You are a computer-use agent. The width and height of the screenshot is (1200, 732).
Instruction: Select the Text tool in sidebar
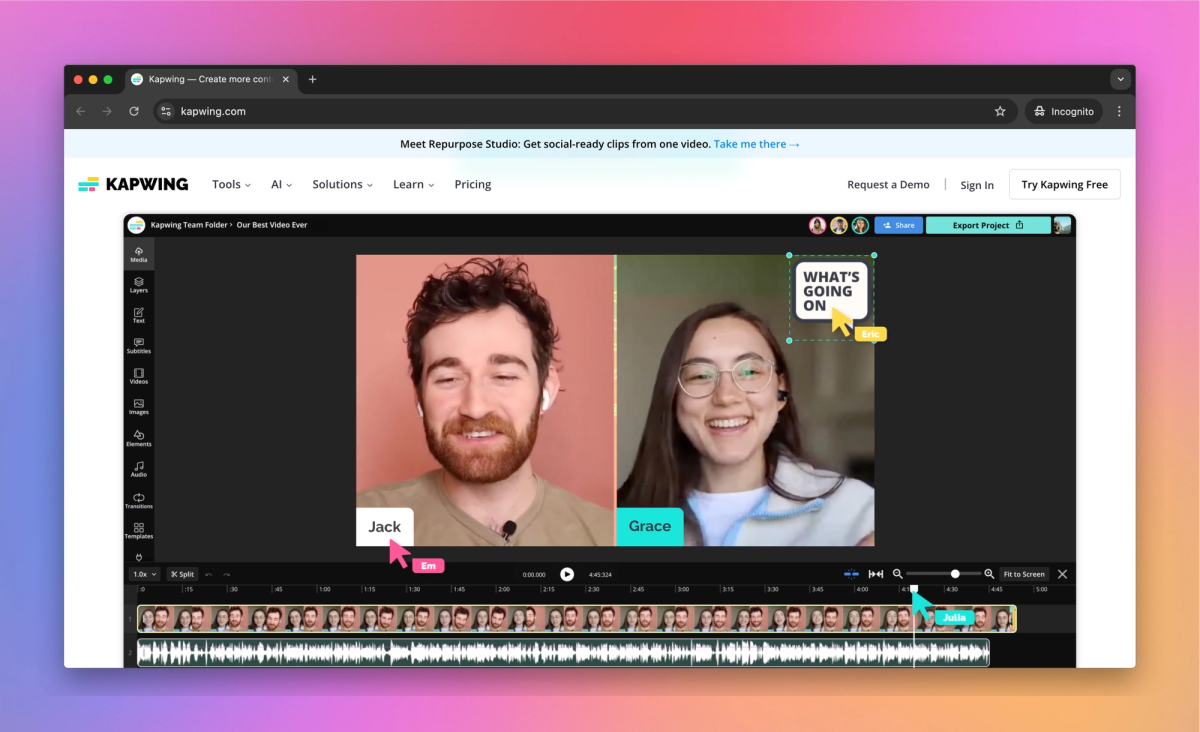coord(139,315)
